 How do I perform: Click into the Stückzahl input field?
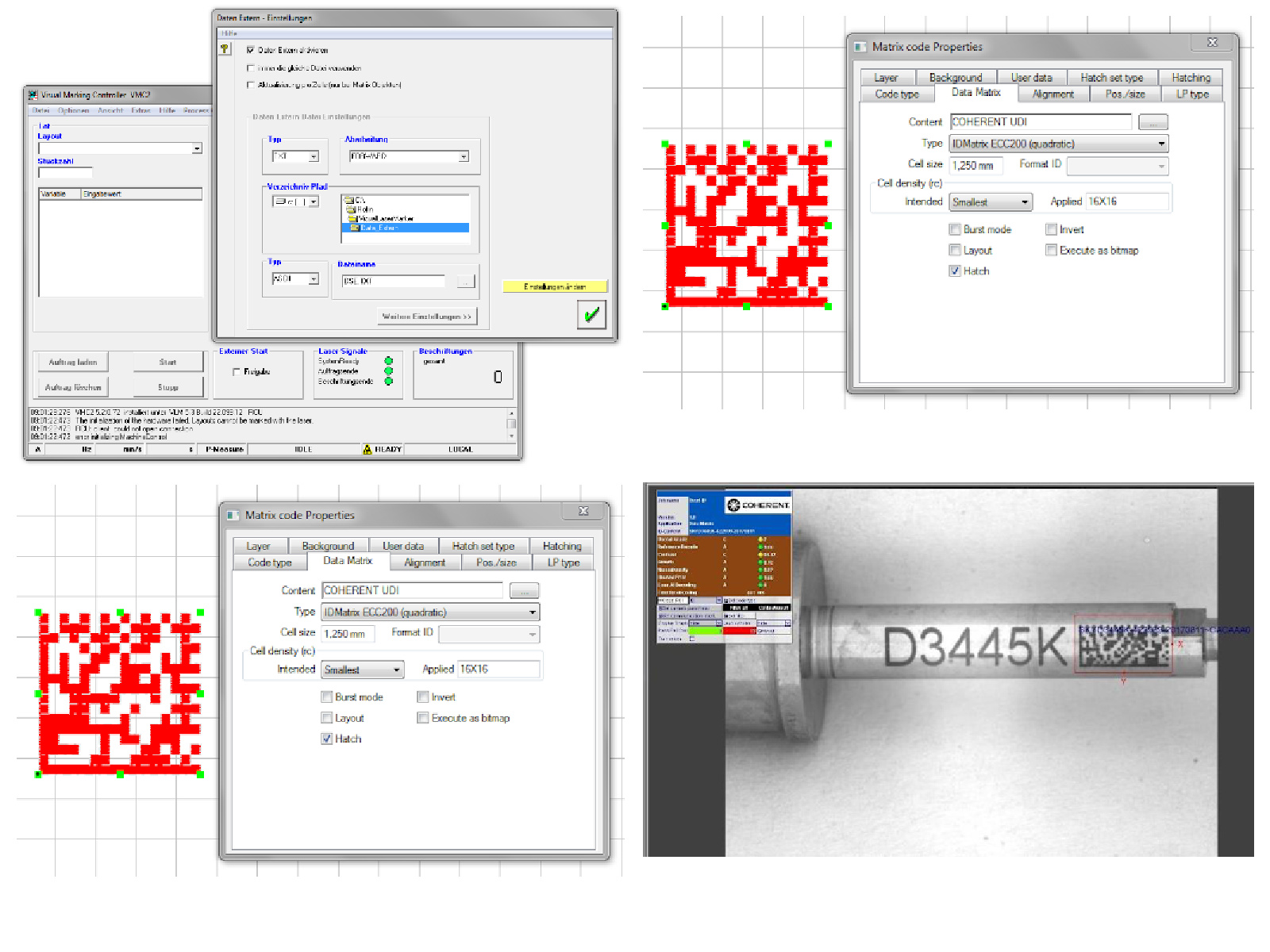tap(65, 172)
